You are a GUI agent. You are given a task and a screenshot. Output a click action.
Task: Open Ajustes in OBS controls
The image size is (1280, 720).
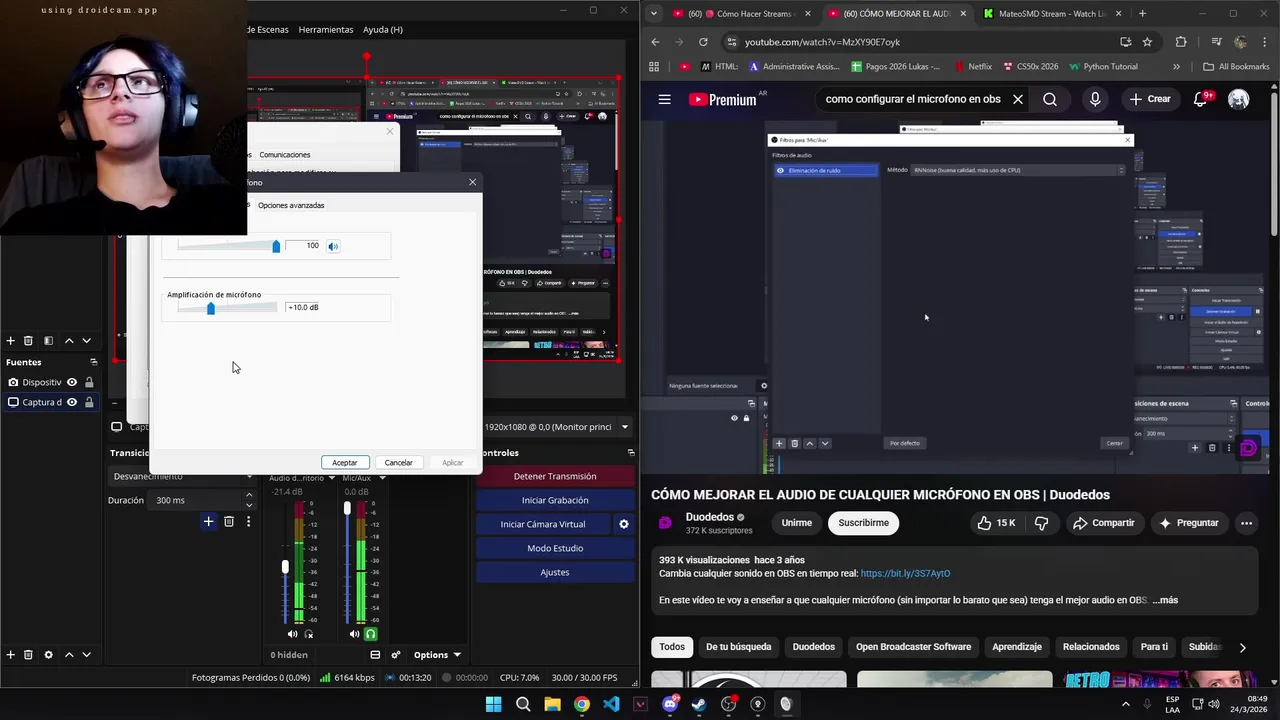555,572
